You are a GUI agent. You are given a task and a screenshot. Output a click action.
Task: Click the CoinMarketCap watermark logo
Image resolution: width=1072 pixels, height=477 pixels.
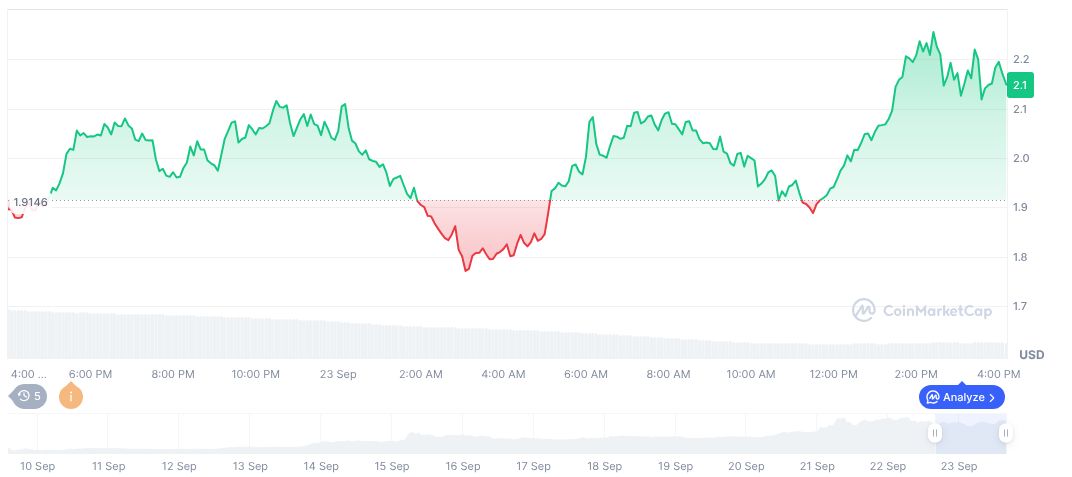[922, 311]
